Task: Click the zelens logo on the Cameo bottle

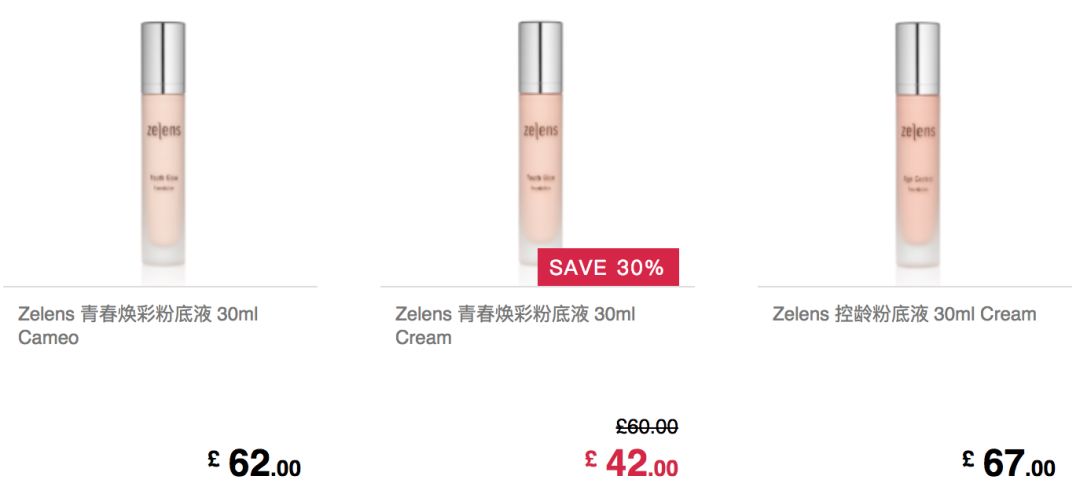Action: tap(164, 130)
